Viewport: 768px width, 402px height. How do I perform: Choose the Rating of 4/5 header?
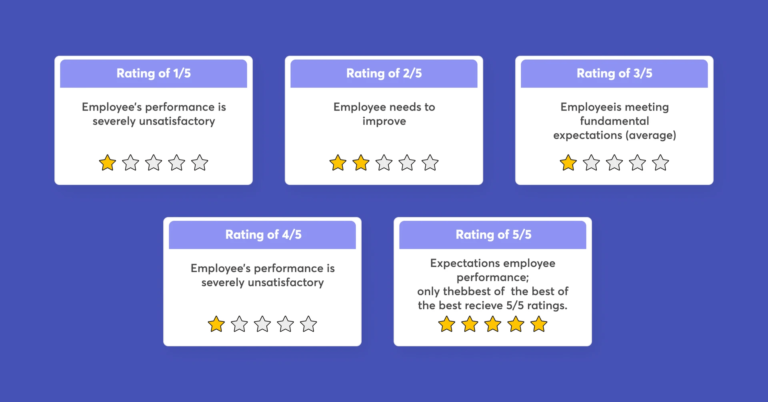click(263, 235)
